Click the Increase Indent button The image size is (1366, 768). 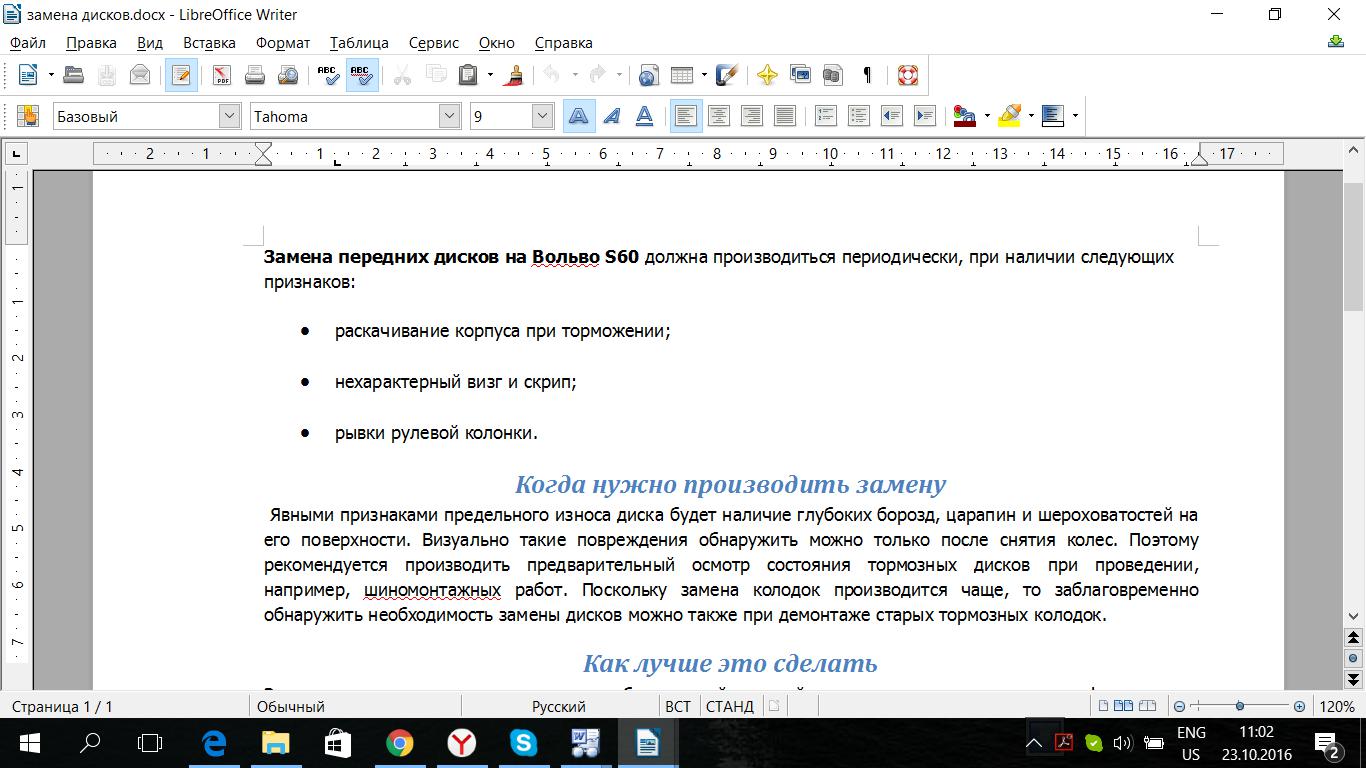click(924, 116)
